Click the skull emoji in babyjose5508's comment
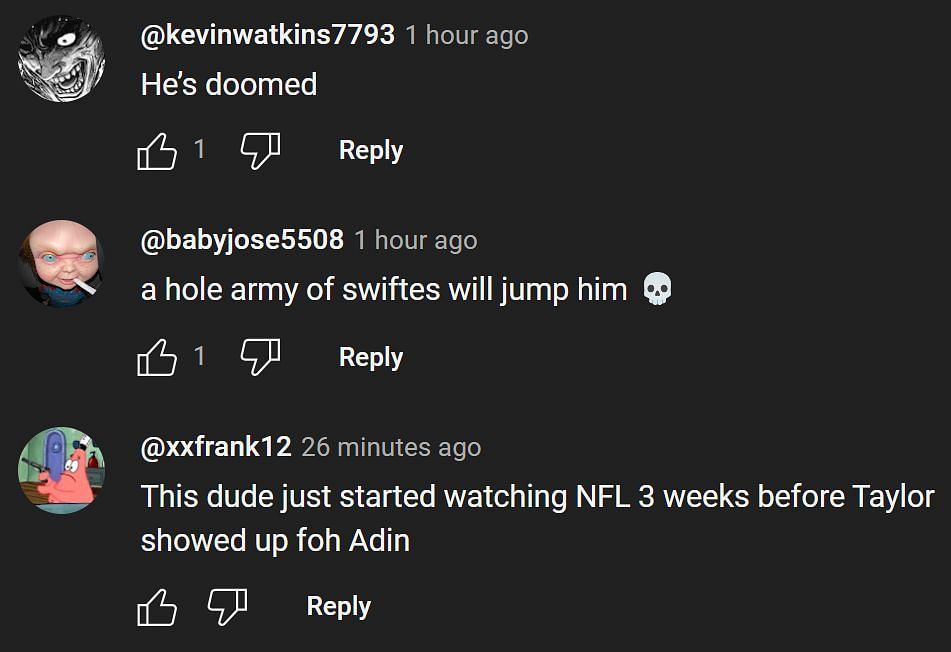Image resolution: width=951 pixels, height=652 pixels. pos(656,290)
